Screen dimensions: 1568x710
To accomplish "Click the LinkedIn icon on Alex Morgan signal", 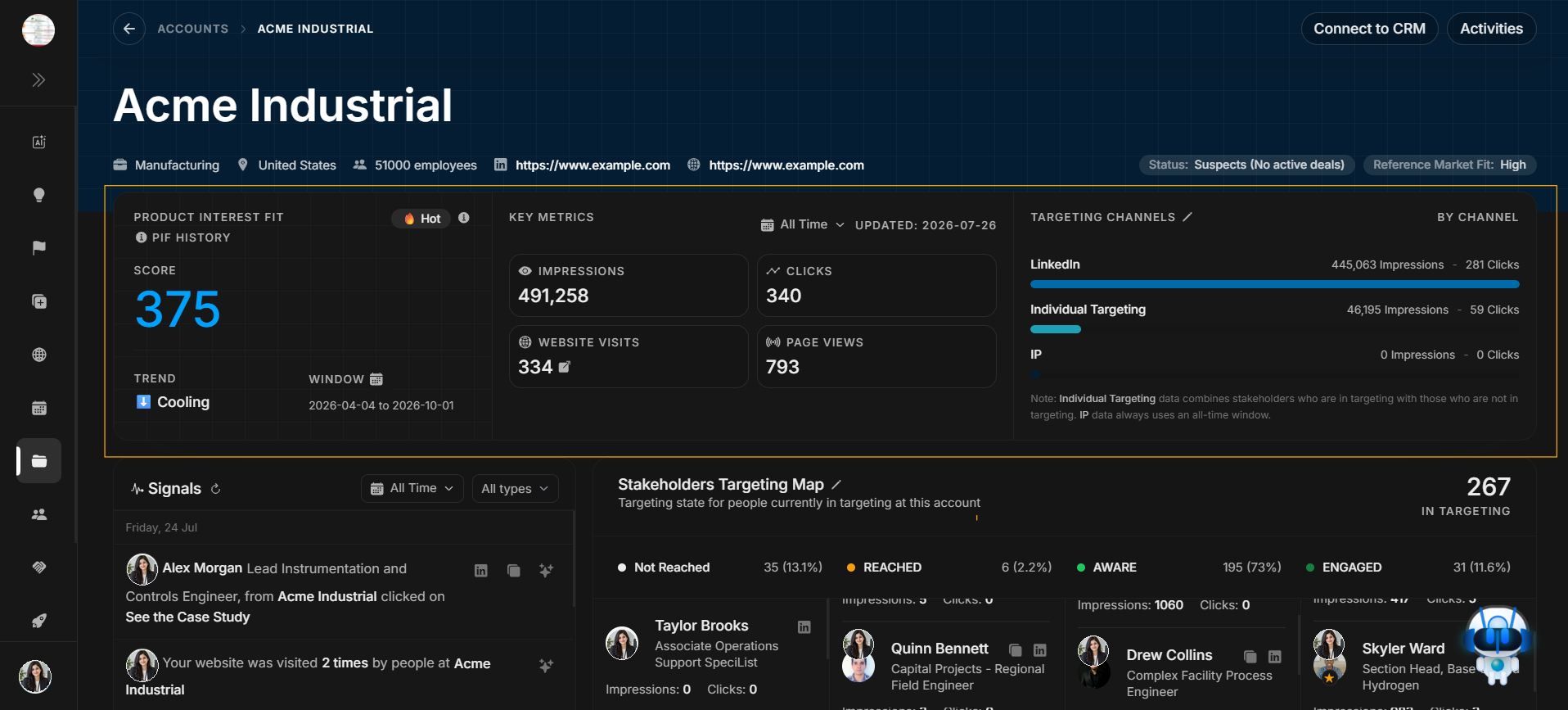I will pos(481,571).
